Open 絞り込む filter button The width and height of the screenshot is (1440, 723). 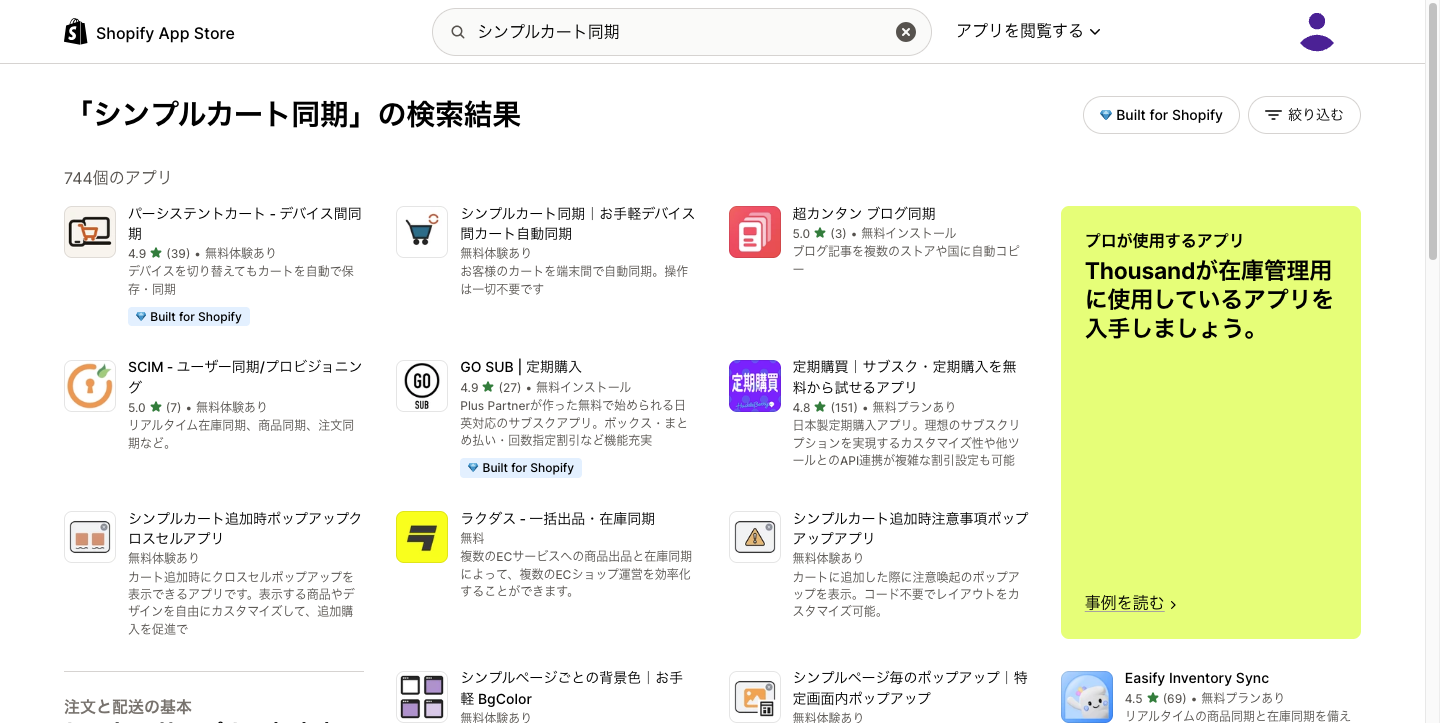[1304, 115]
